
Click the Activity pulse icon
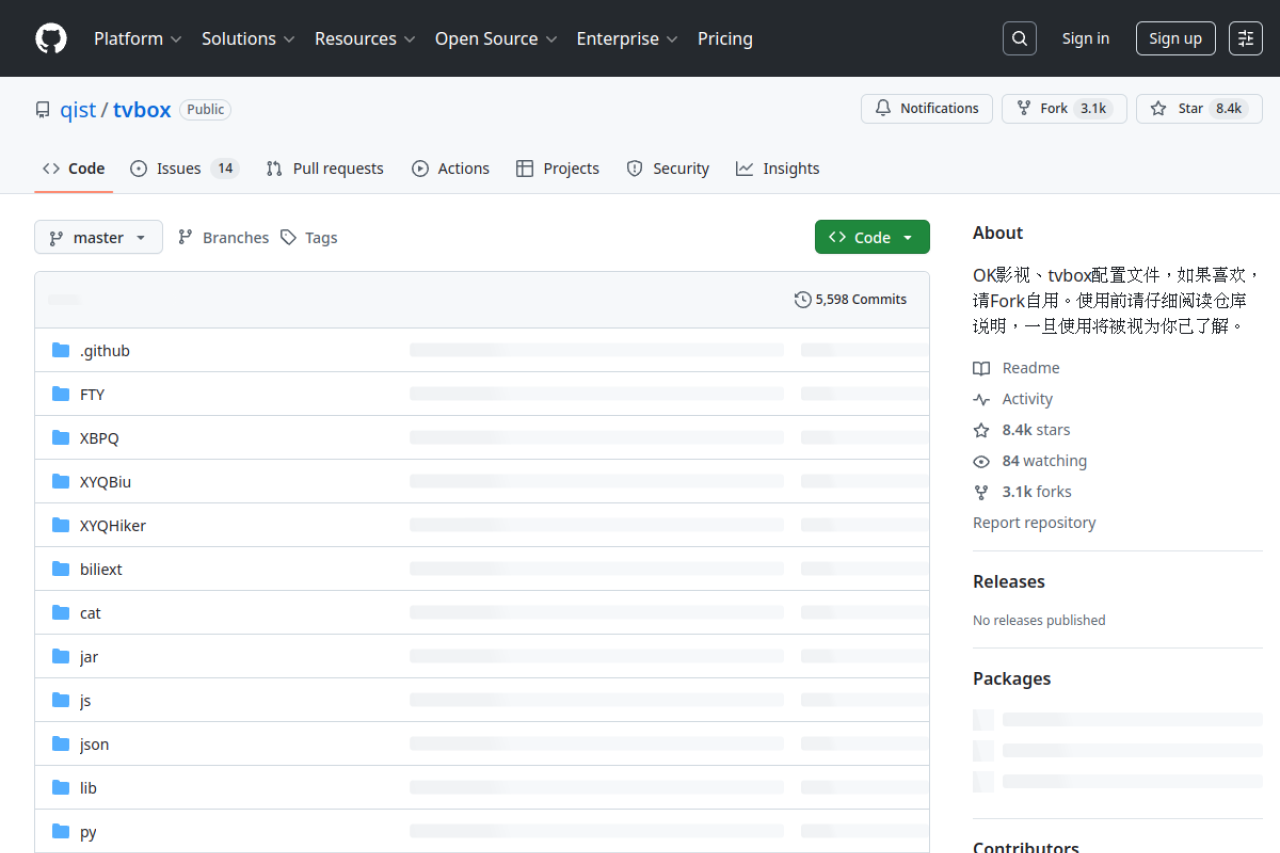coord(981,399)
